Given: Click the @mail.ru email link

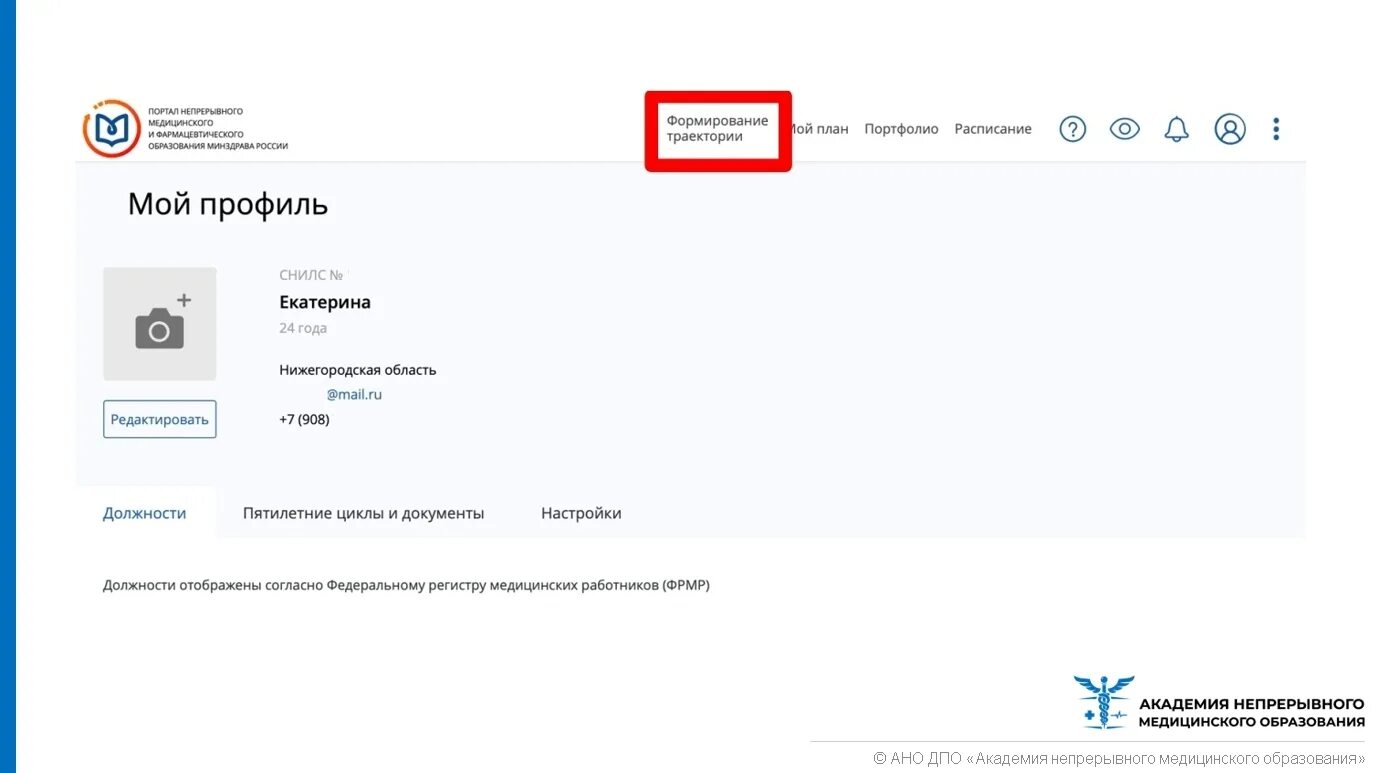Looking at the screenshot, I should pos(354,394).
